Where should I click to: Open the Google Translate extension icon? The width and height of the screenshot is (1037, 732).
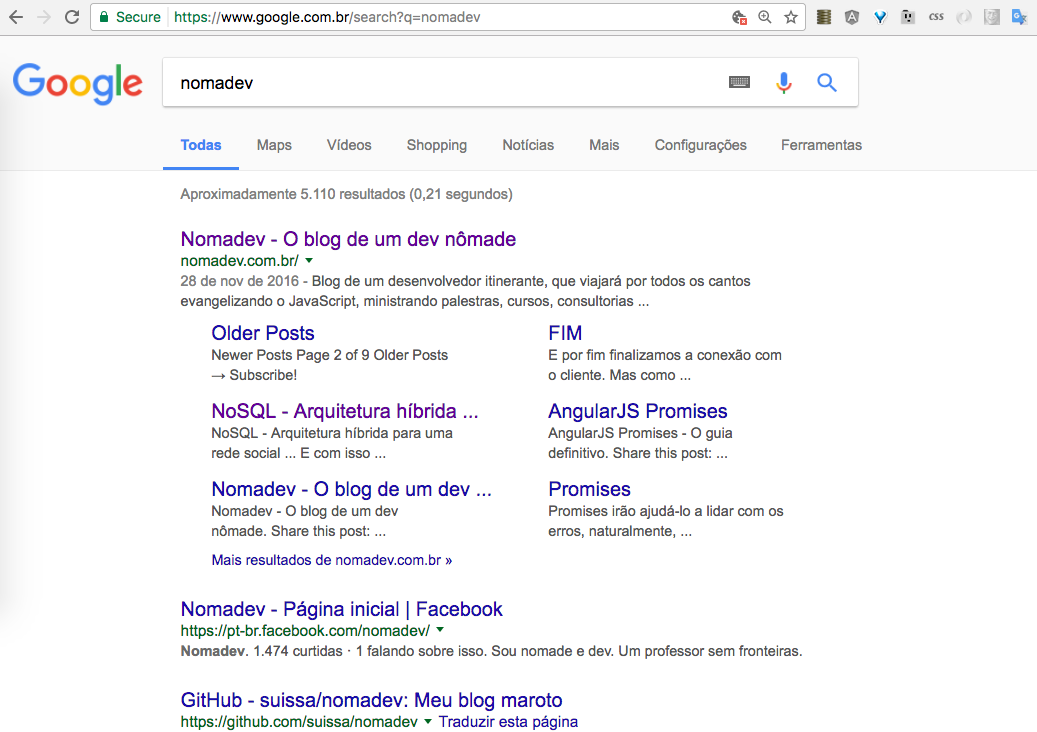[x=1019, y=17]
